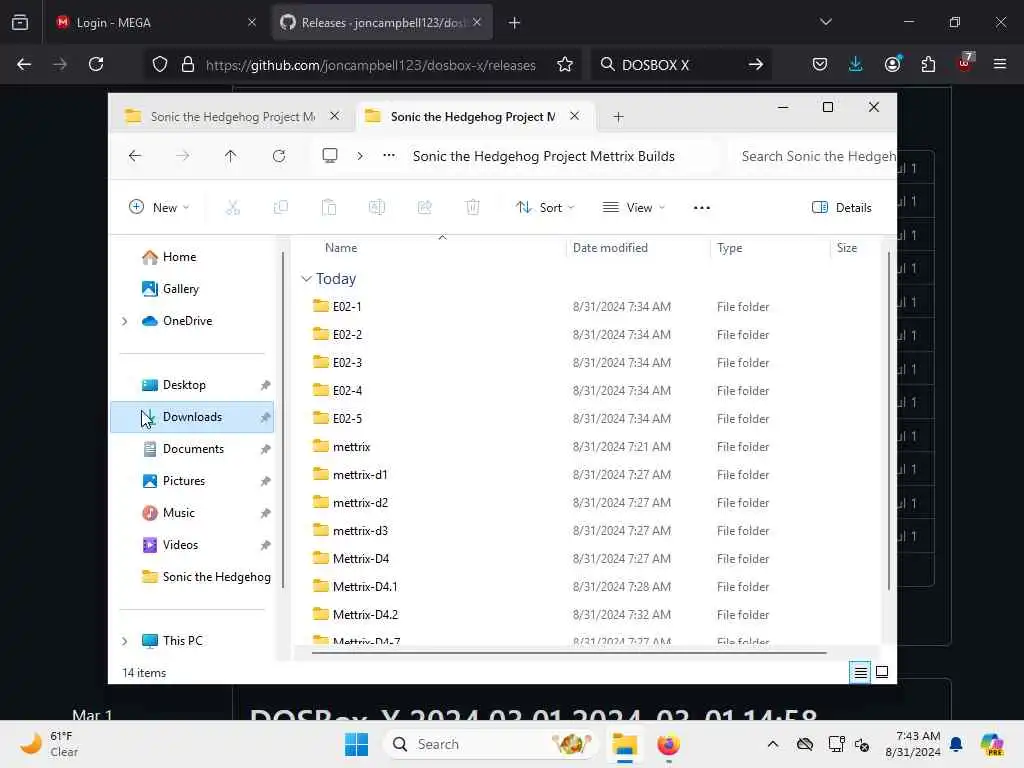Open Firefox account profile icon

point(892,64)
